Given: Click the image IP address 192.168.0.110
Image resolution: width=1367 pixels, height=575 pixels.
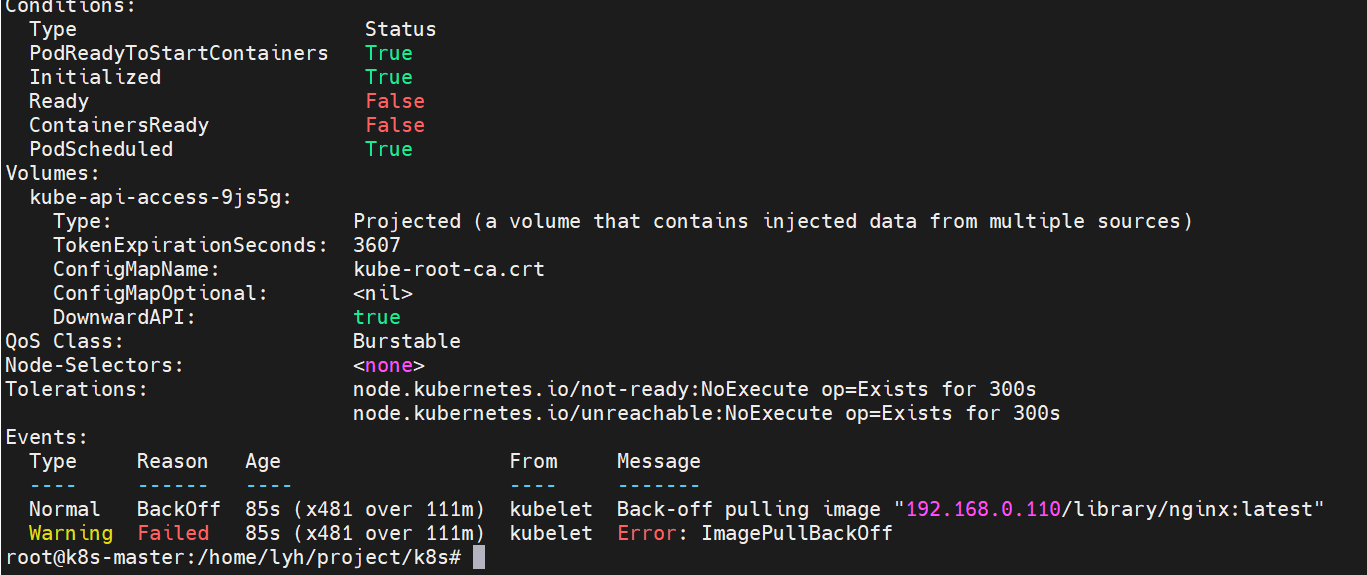Looking at the screenshot, I should (x=982, y=509).
